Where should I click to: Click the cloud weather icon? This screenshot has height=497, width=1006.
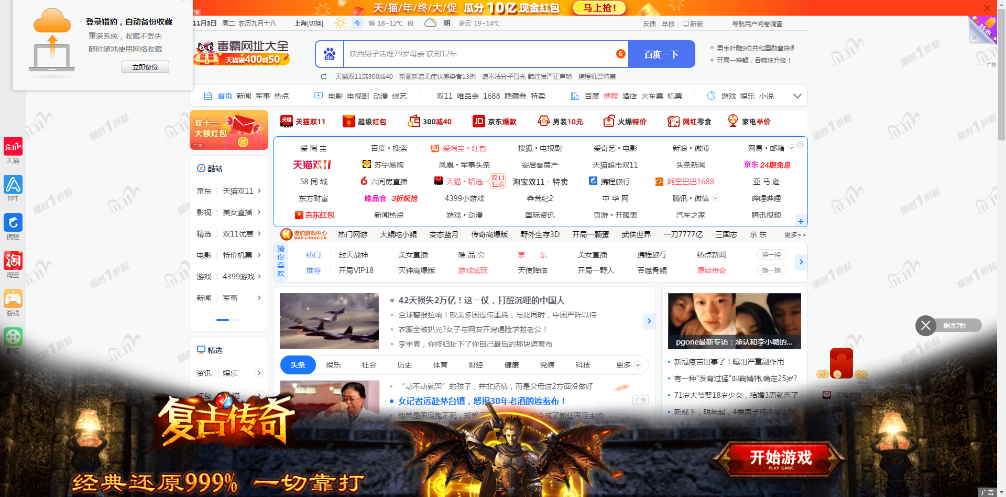pos(430,24)
